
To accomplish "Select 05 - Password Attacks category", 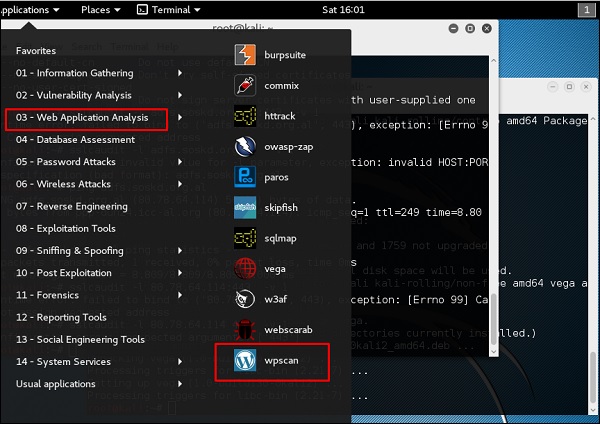I will [65, 161].
